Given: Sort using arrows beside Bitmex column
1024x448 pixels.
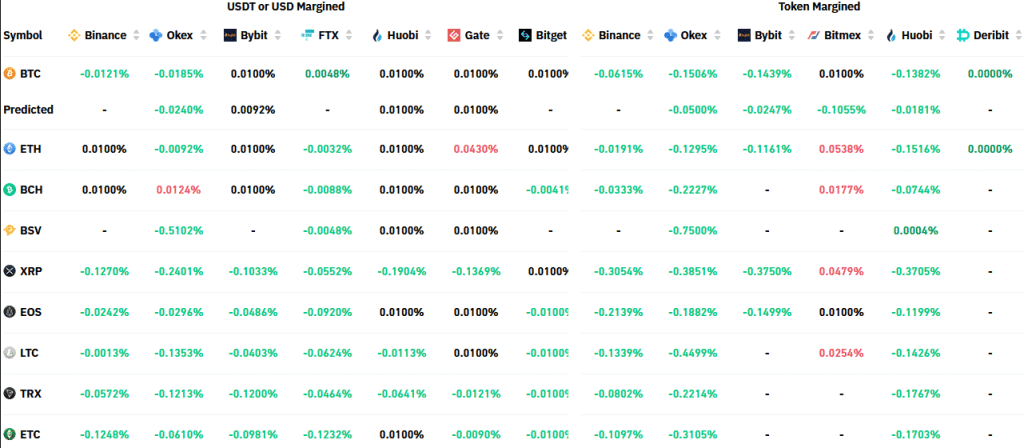Looking at the screenshot, I should (870, 36).
